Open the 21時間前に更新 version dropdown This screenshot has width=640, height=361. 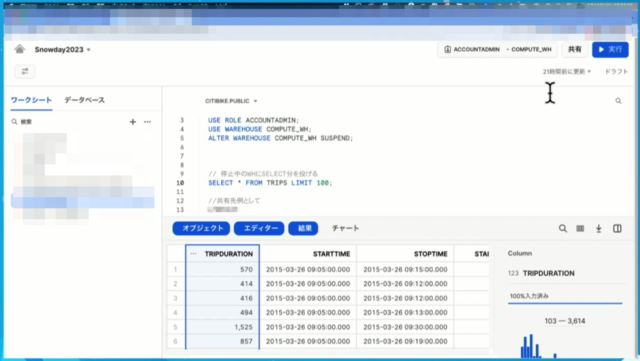tap(567, 71)
